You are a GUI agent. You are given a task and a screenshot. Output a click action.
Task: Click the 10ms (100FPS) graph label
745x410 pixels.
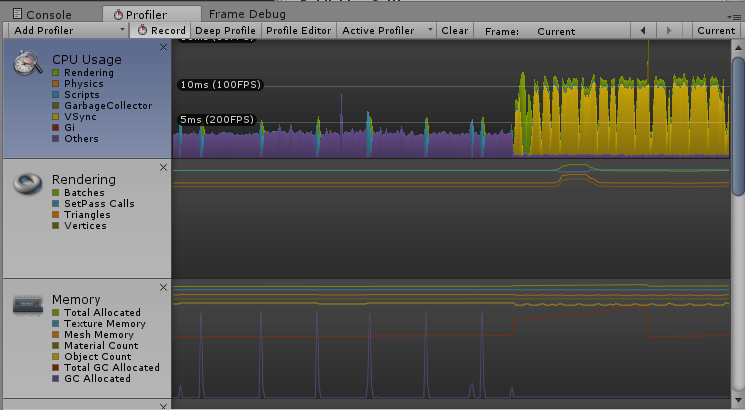pos(221,85)
